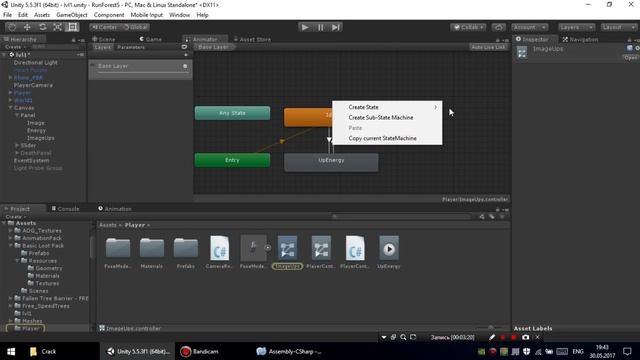Open the Edit menu
Viewport: 640px width, 360px height.
(23, 15)
